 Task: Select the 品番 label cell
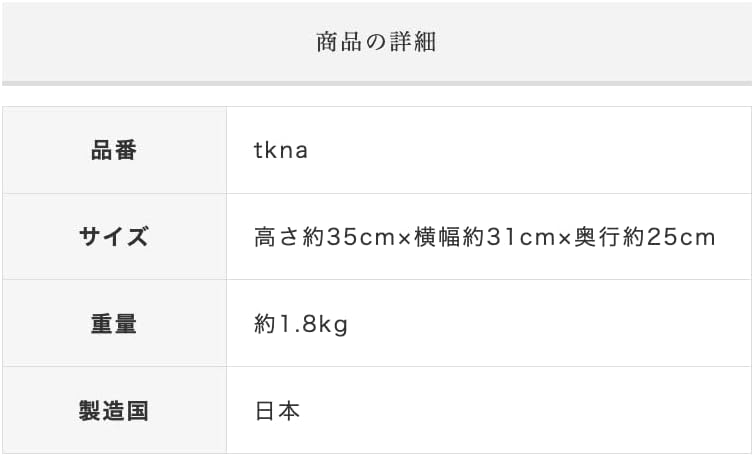tap(114, 150)
